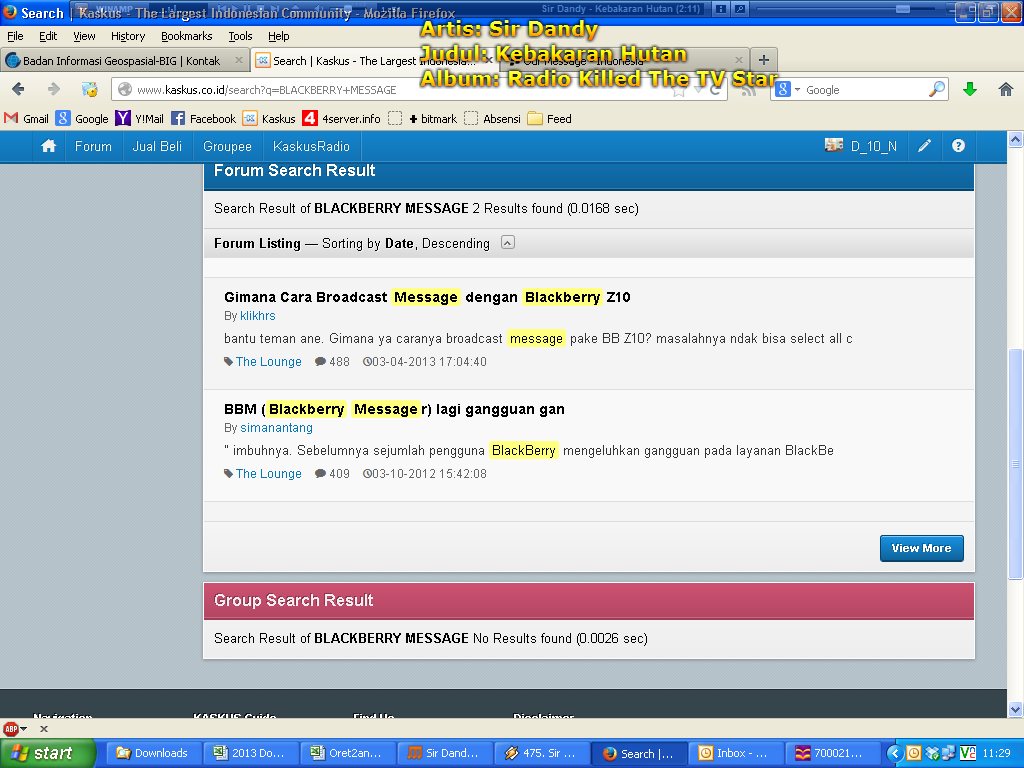Click the page scrollbar down arrow

coord(1015,710)
